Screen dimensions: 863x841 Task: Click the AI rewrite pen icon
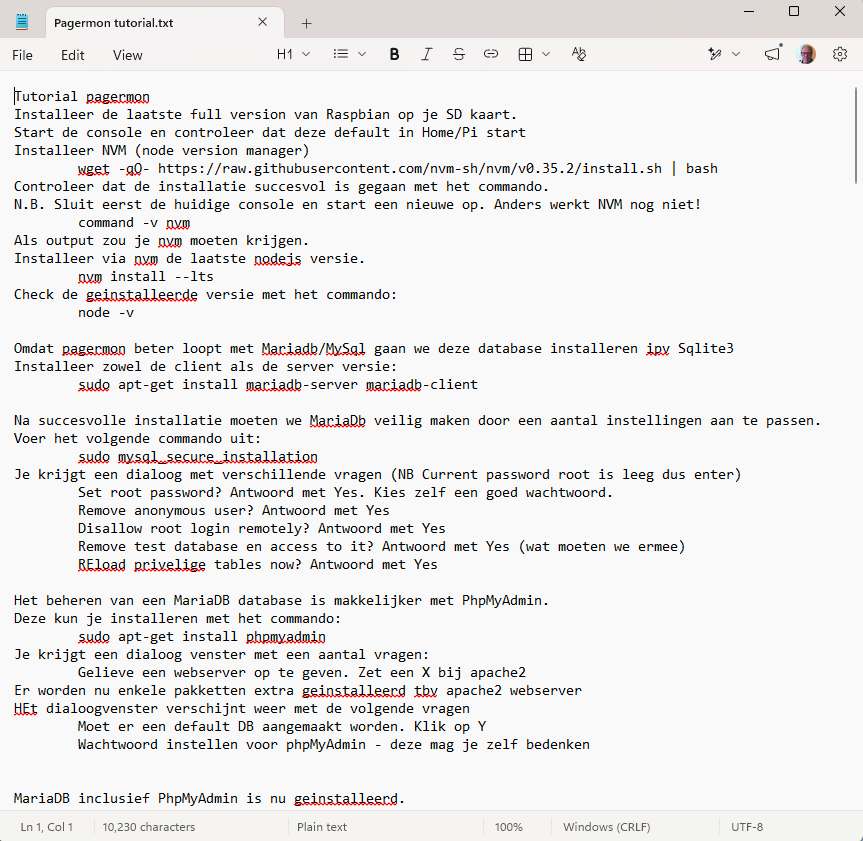715,54
